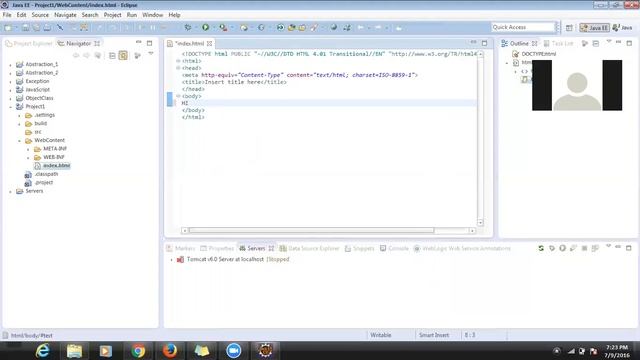
Task: Switch to the Markers tab
Action: pos(181,248)
